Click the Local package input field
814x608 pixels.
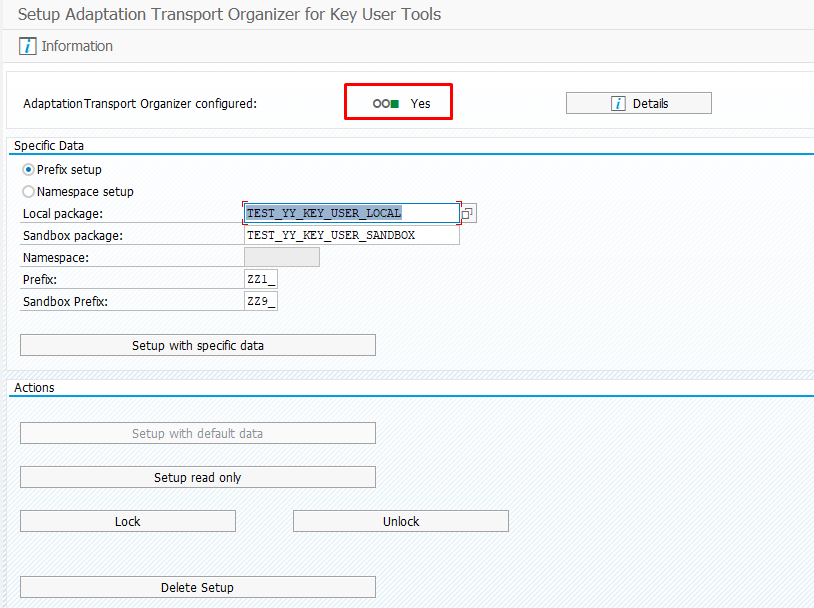[x=352, y=213]
